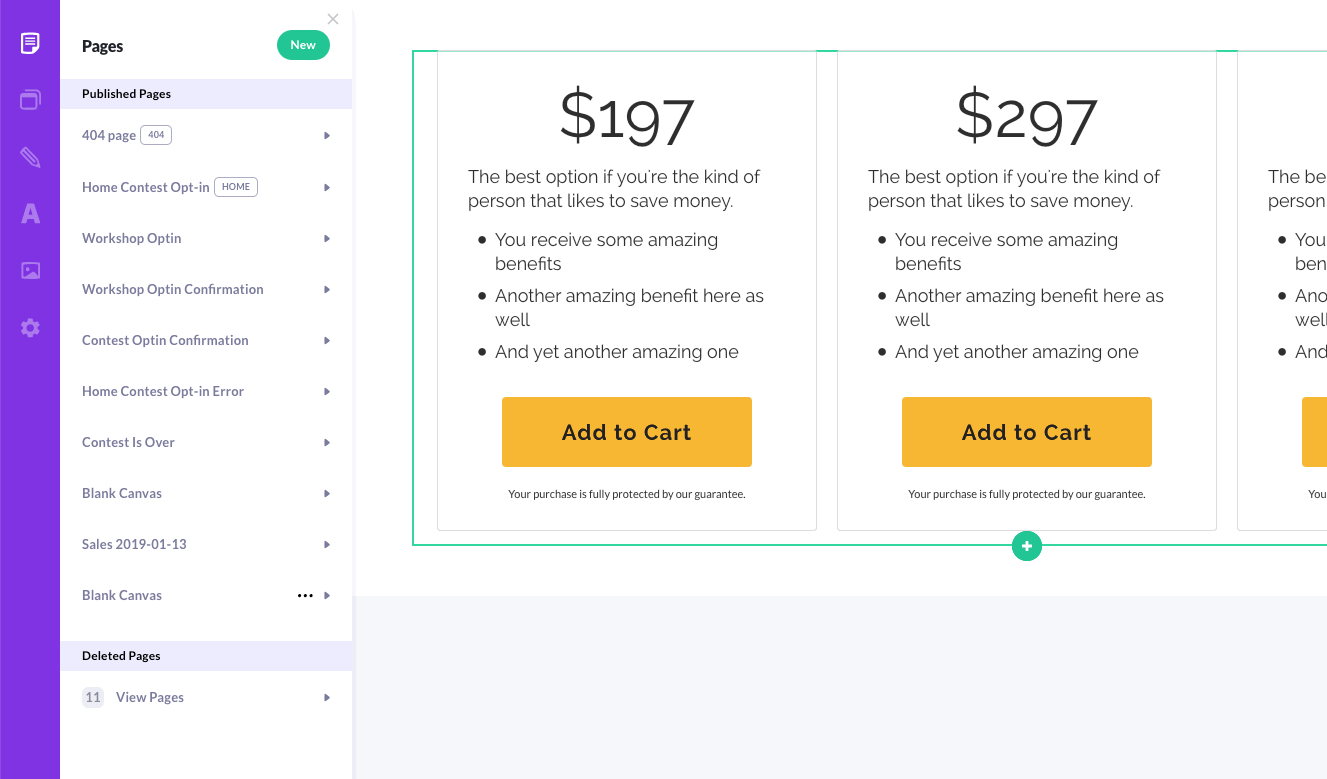Expand the 404 page options arrow
1327x779 pixels.
(x=327, y=136)
